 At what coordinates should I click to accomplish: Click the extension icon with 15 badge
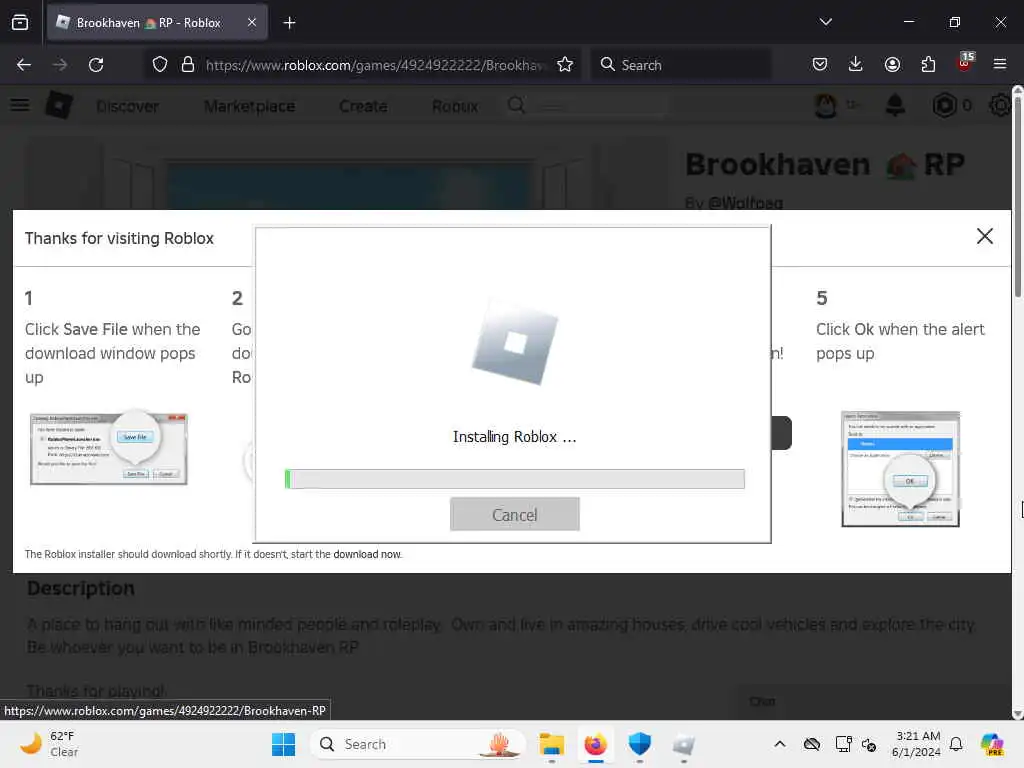(x=965, y=62)
